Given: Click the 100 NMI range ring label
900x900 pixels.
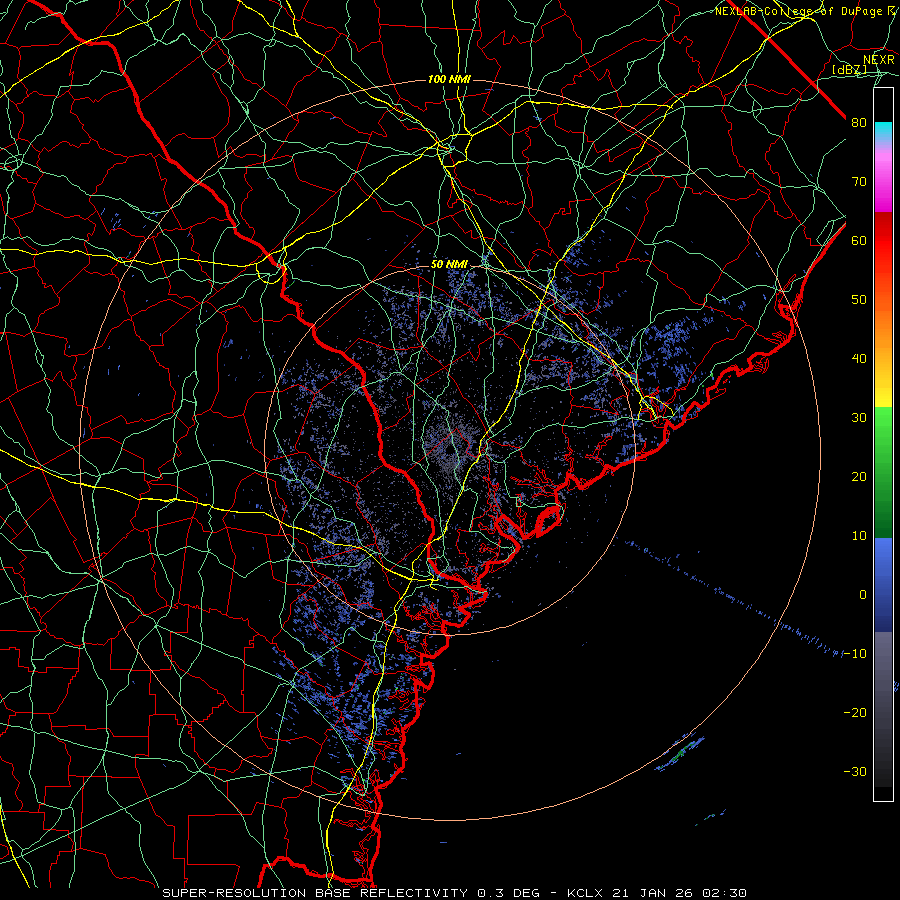Looking at the screenshot, I should click(449, 79).
